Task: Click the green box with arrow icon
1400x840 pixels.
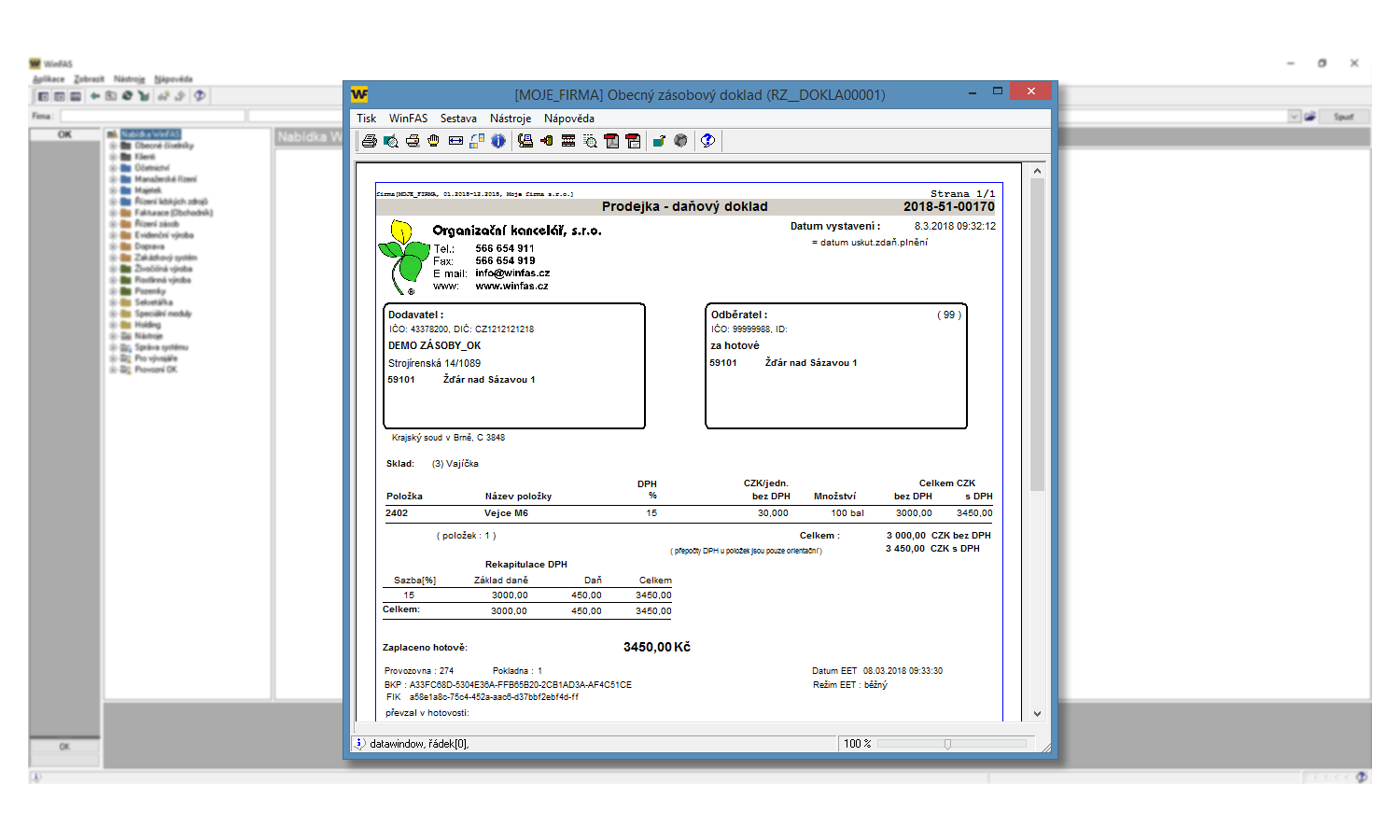Action: (659, 141)
